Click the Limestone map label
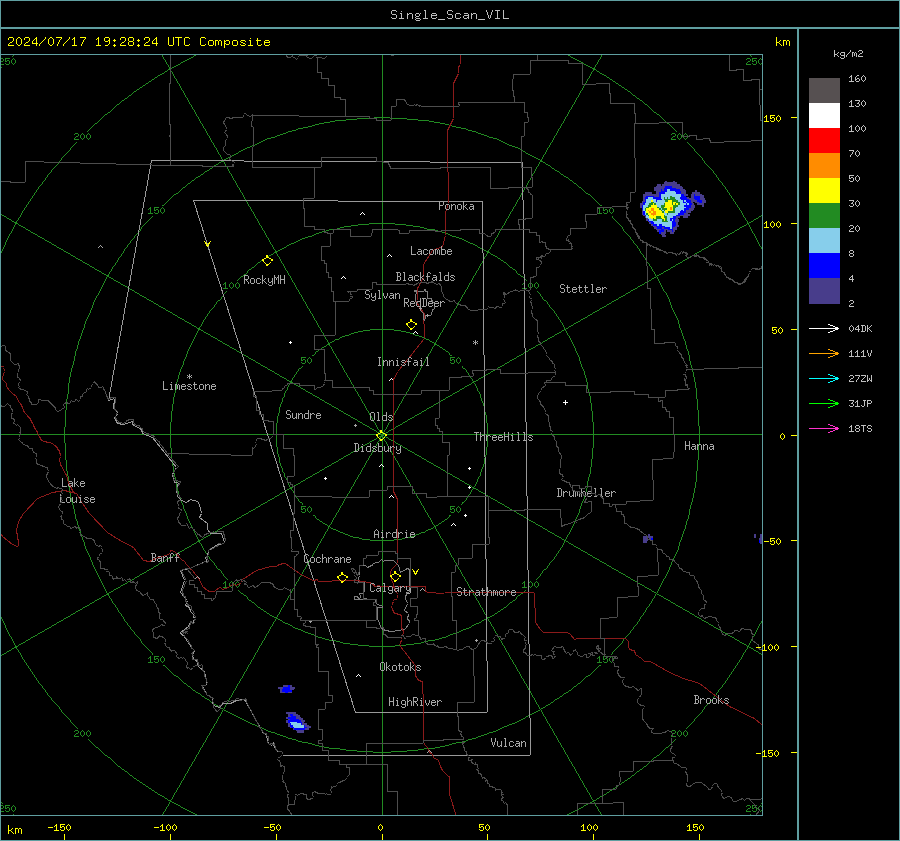This screenshot has height=841, width=900. click(189, 386)
